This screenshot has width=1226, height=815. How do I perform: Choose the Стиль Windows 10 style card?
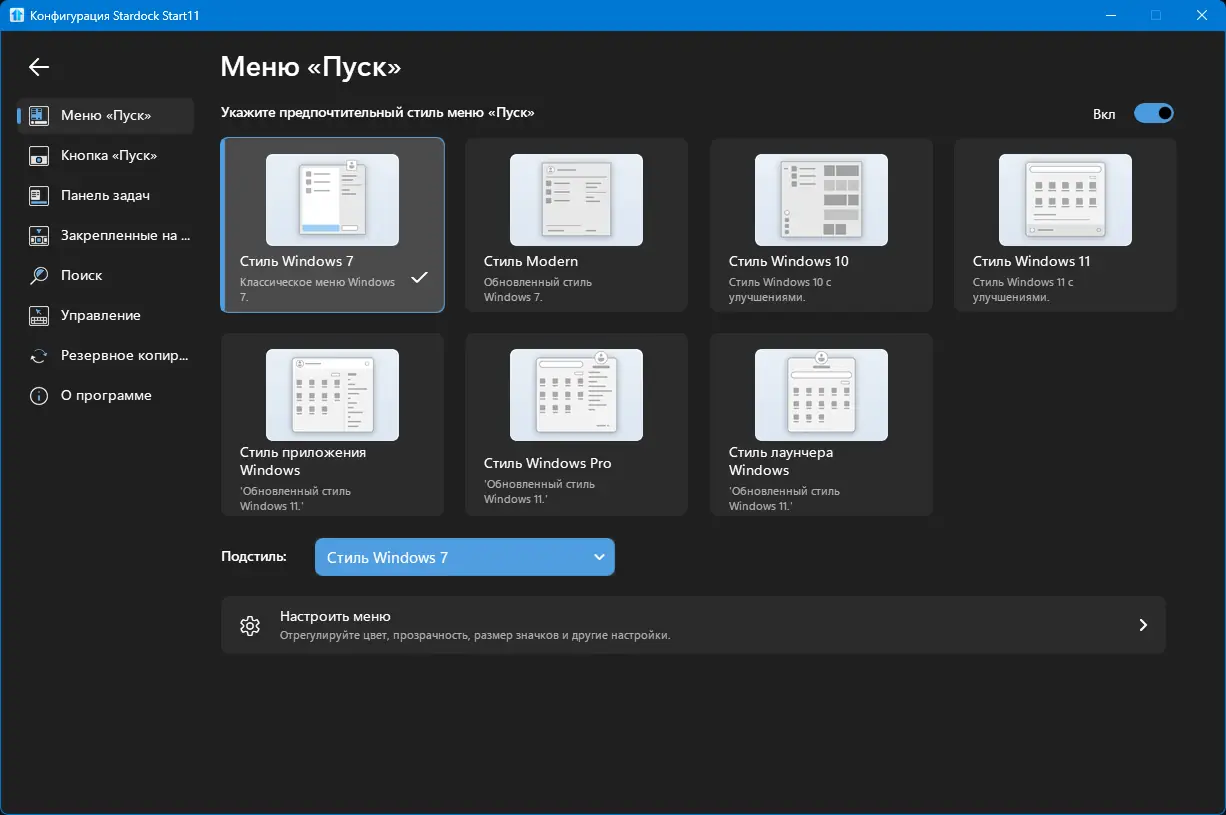[x=821, y=225]
